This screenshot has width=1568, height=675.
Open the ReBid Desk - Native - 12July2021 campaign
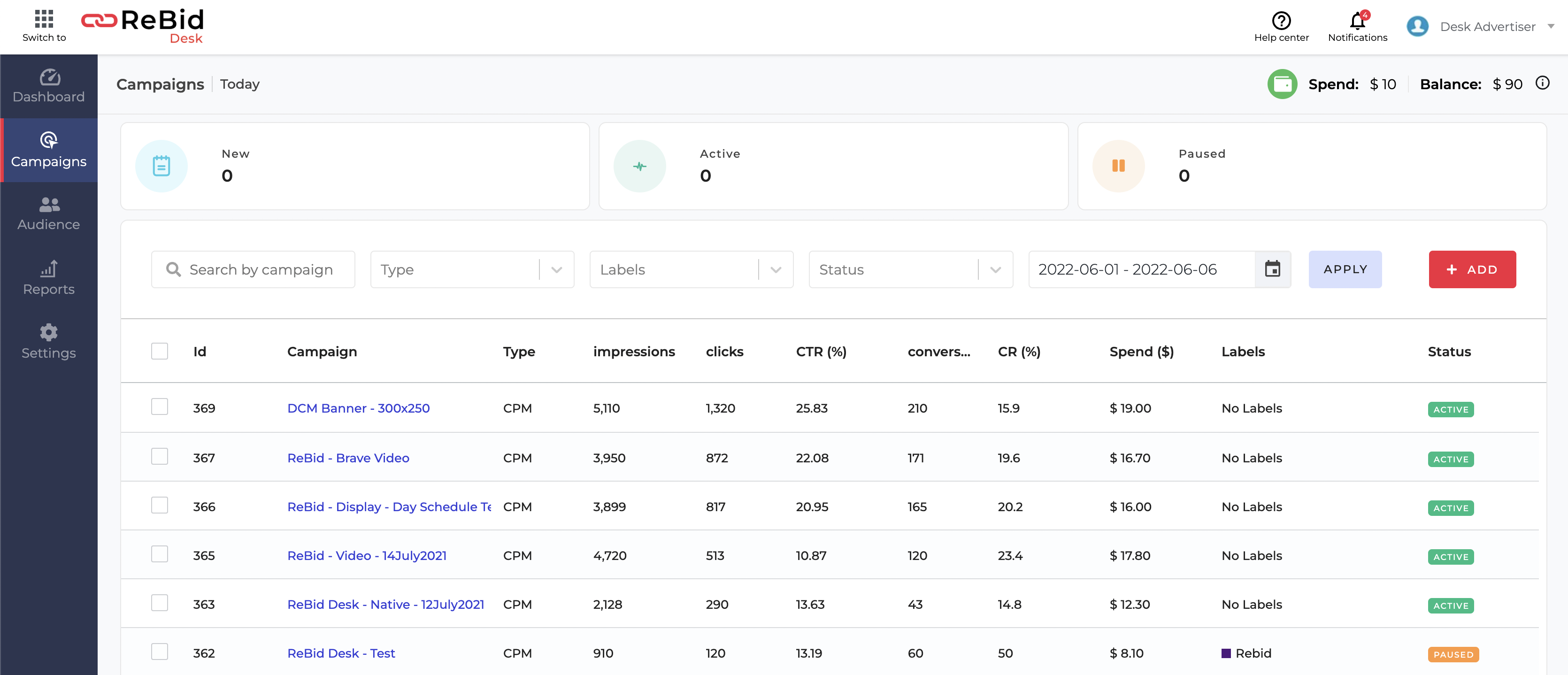coord(386,605)
